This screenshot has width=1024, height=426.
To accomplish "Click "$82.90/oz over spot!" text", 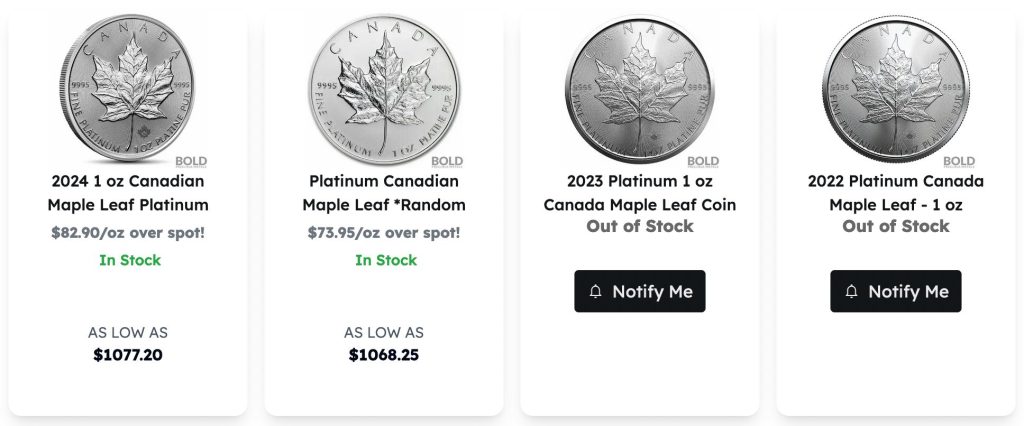I will tap(128, 233).
